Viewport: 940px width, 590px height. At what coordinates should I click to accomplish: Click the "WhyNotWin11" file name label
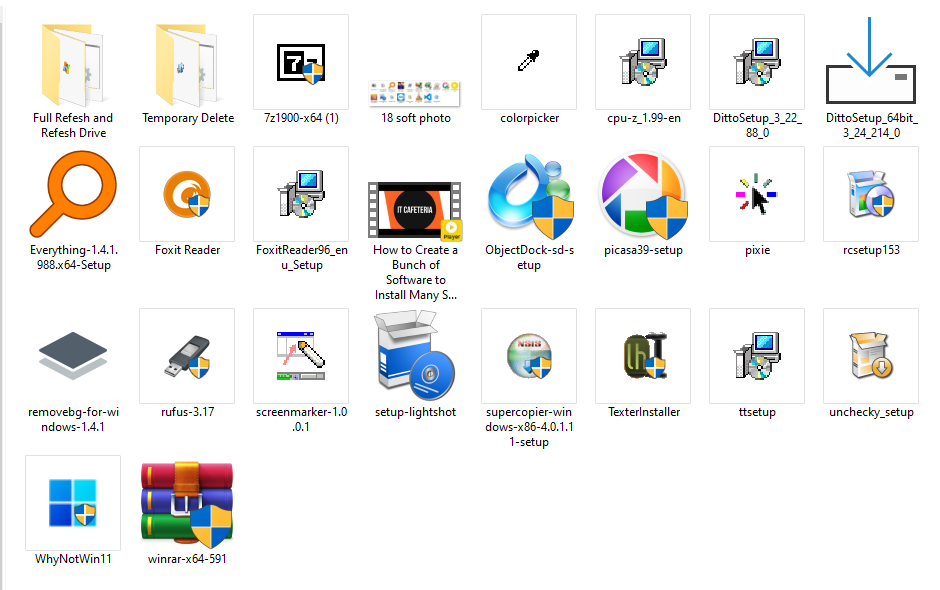[73, 559]
